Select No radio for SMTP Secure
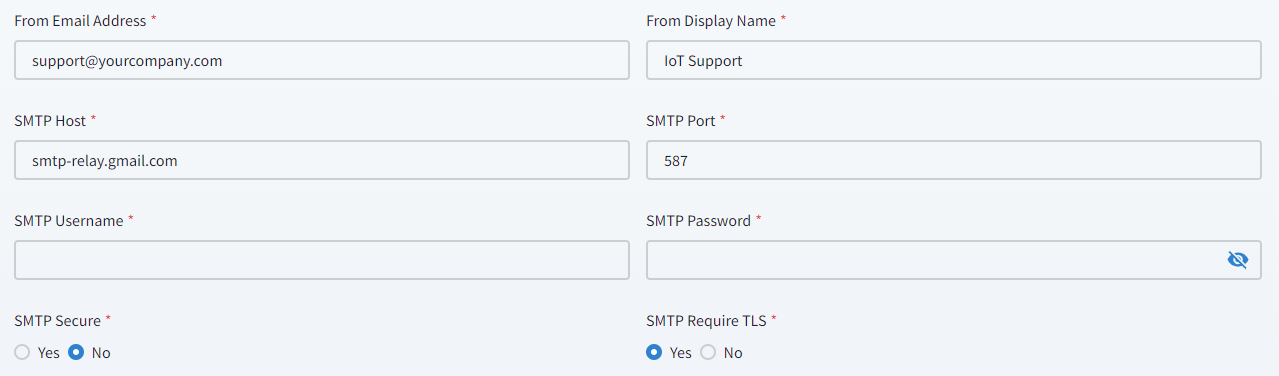Image resolution: width=1279 pixels, height=376 pixels. point(76,352)
